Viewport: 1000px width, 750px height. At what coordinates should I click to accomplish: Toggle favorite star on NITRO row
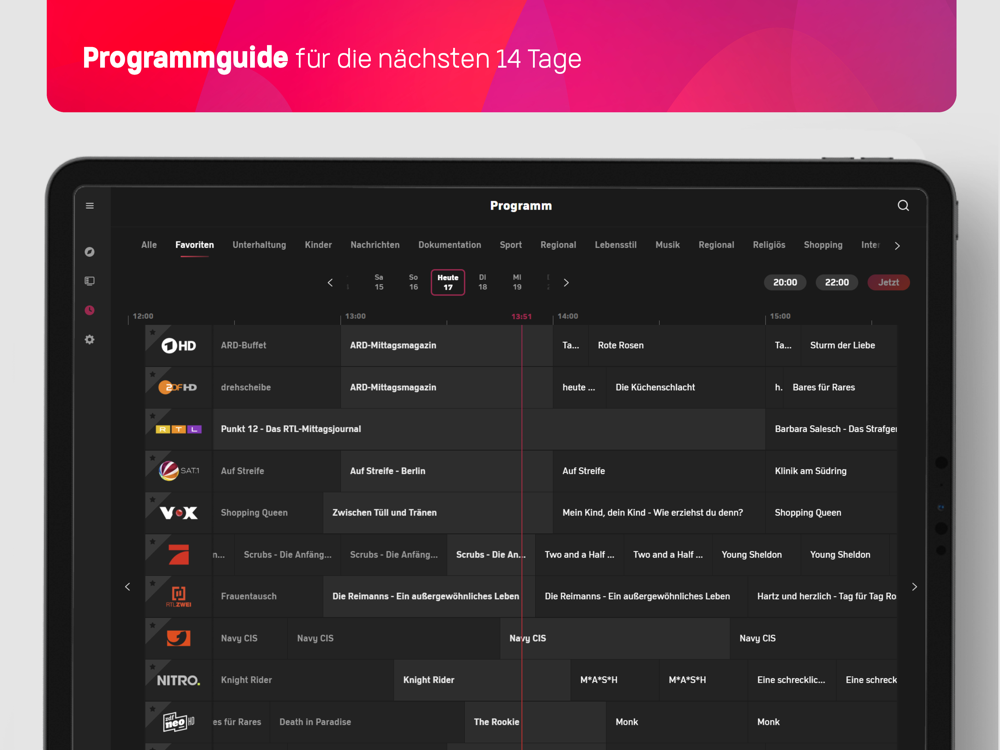(x=152, y=668)
